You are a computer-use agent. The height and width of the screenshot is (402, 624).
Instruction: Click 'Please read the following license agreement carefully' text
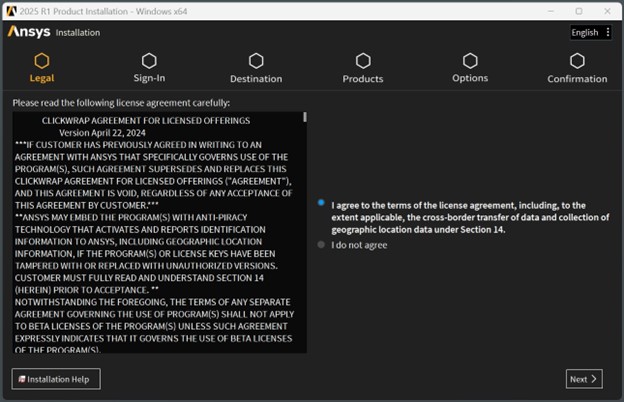(121, 103)
